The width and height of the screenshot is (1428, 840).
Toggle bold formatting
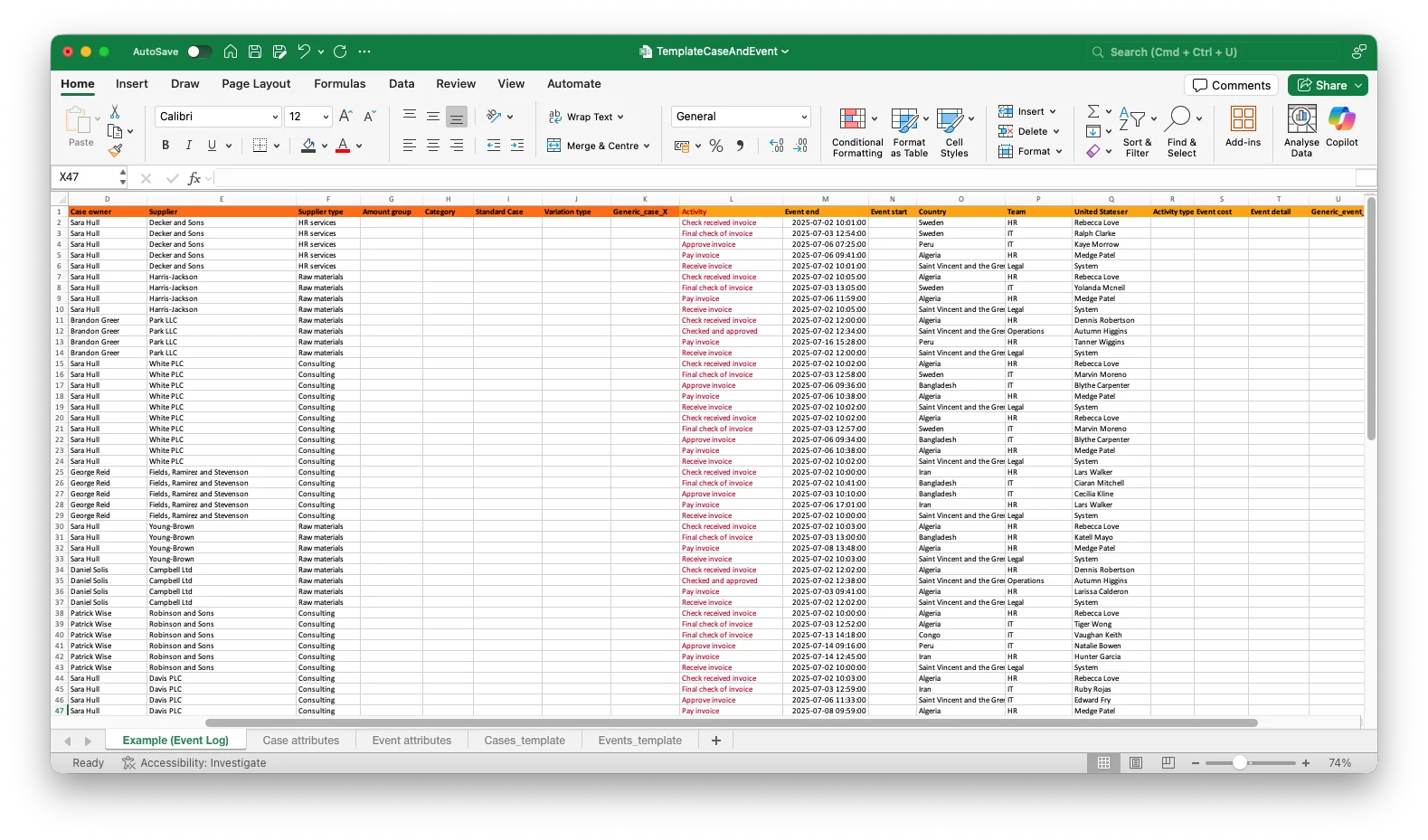(165, 146)
